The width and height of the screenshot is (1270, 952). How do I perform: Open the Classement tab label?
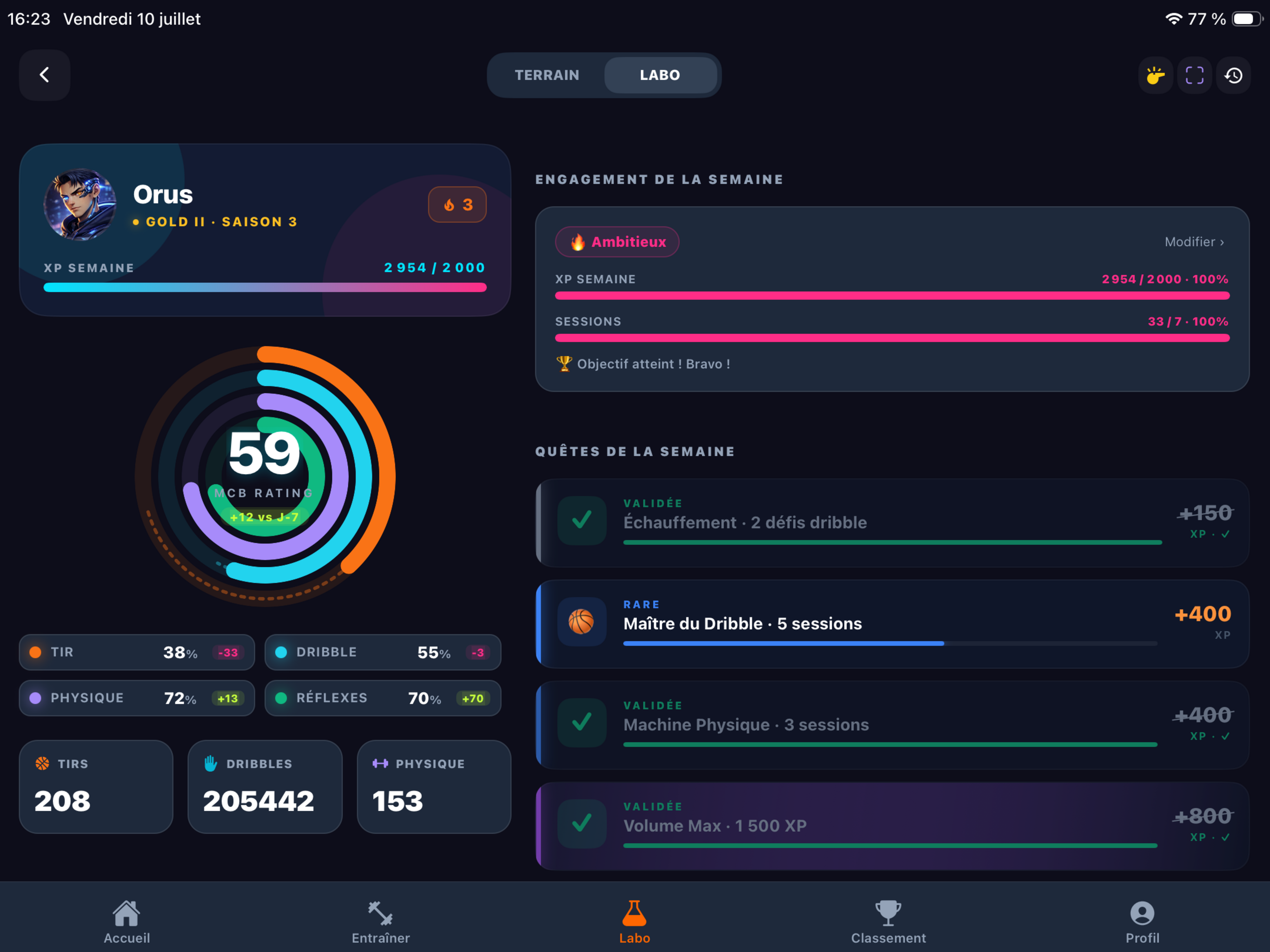pos(888,938)
